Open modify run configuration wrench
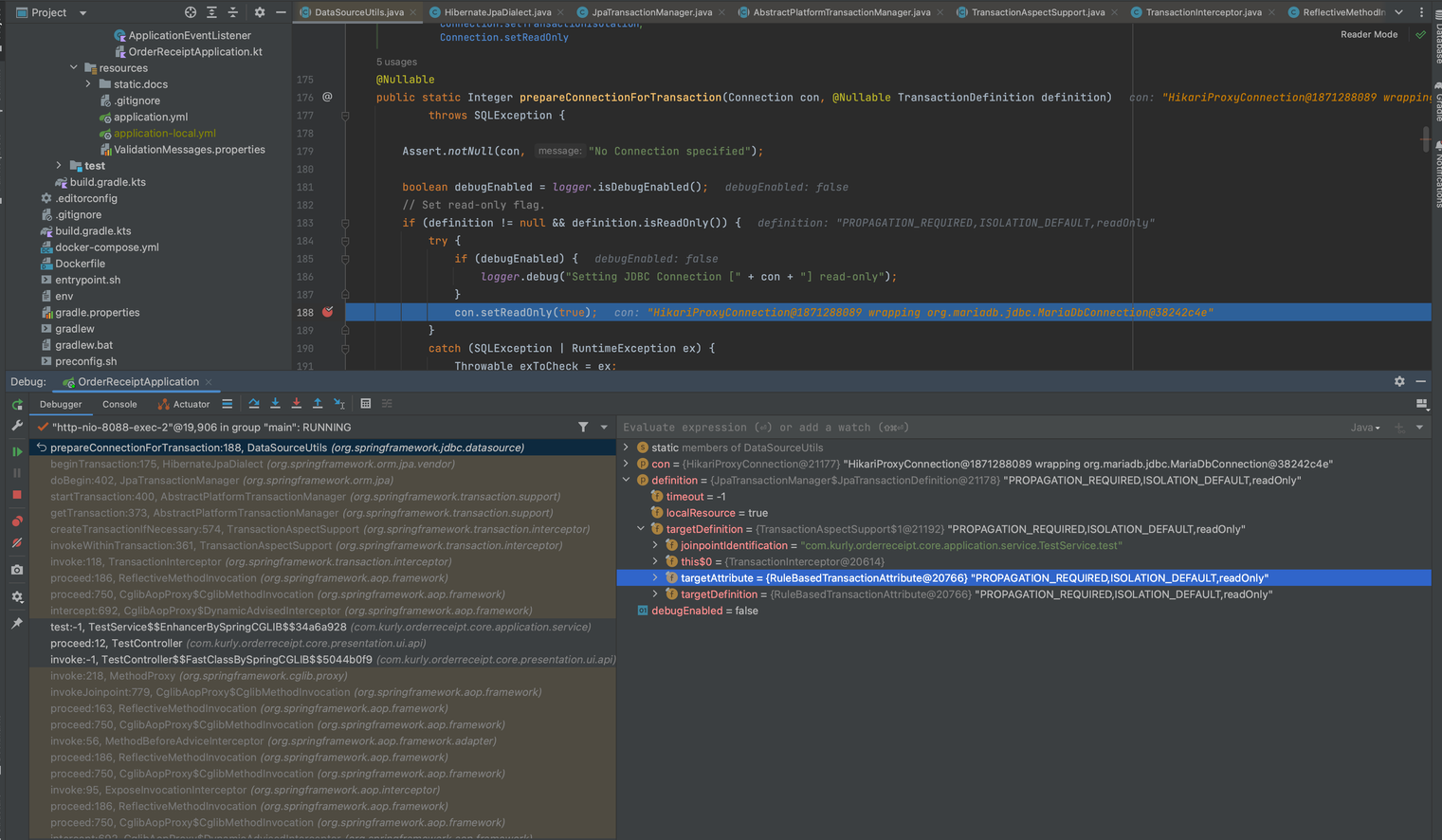Viewport: 1442px width, 840px height. point(17,427)
